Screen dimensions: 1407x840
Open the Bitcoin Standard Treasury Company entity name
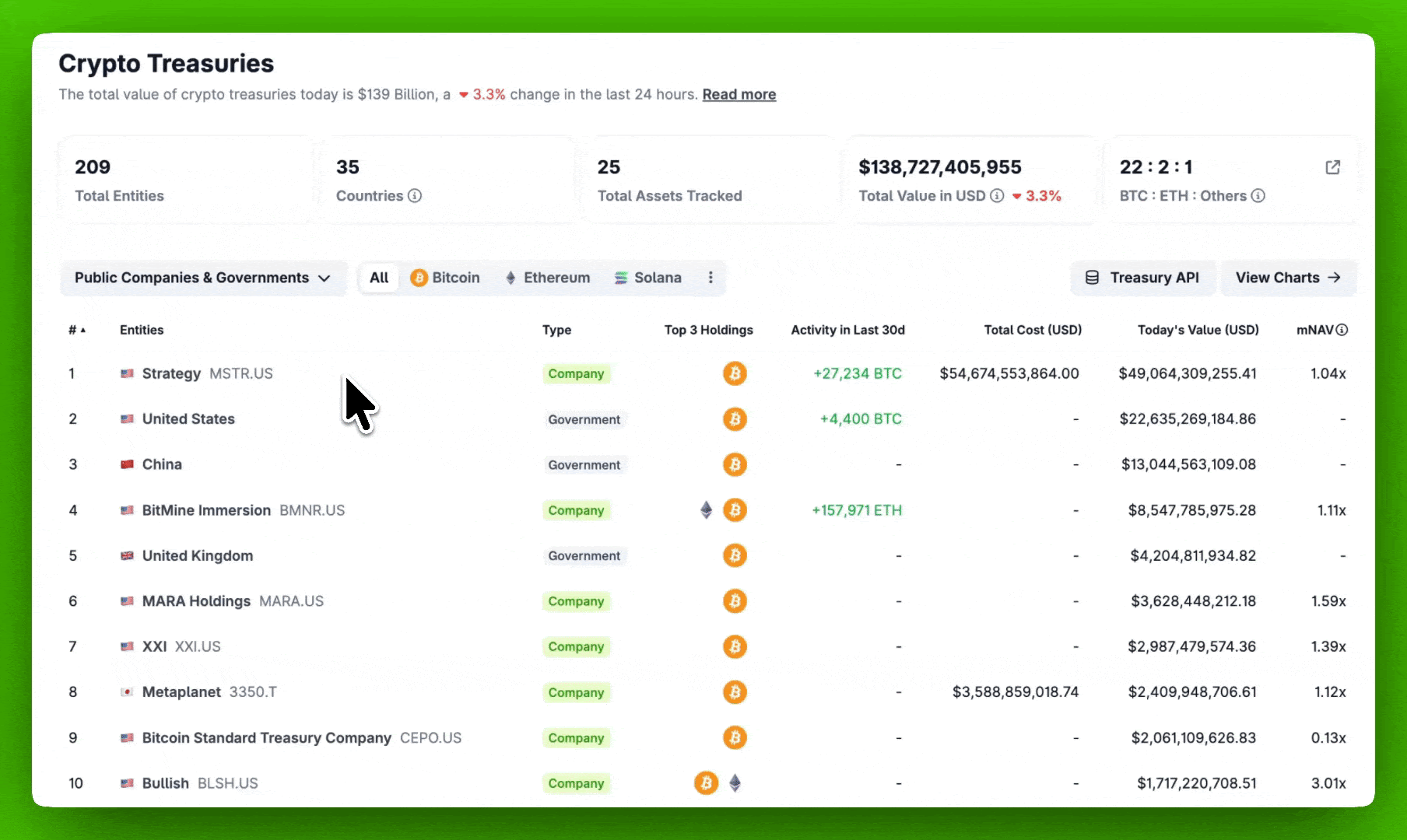tap(266, 737)
